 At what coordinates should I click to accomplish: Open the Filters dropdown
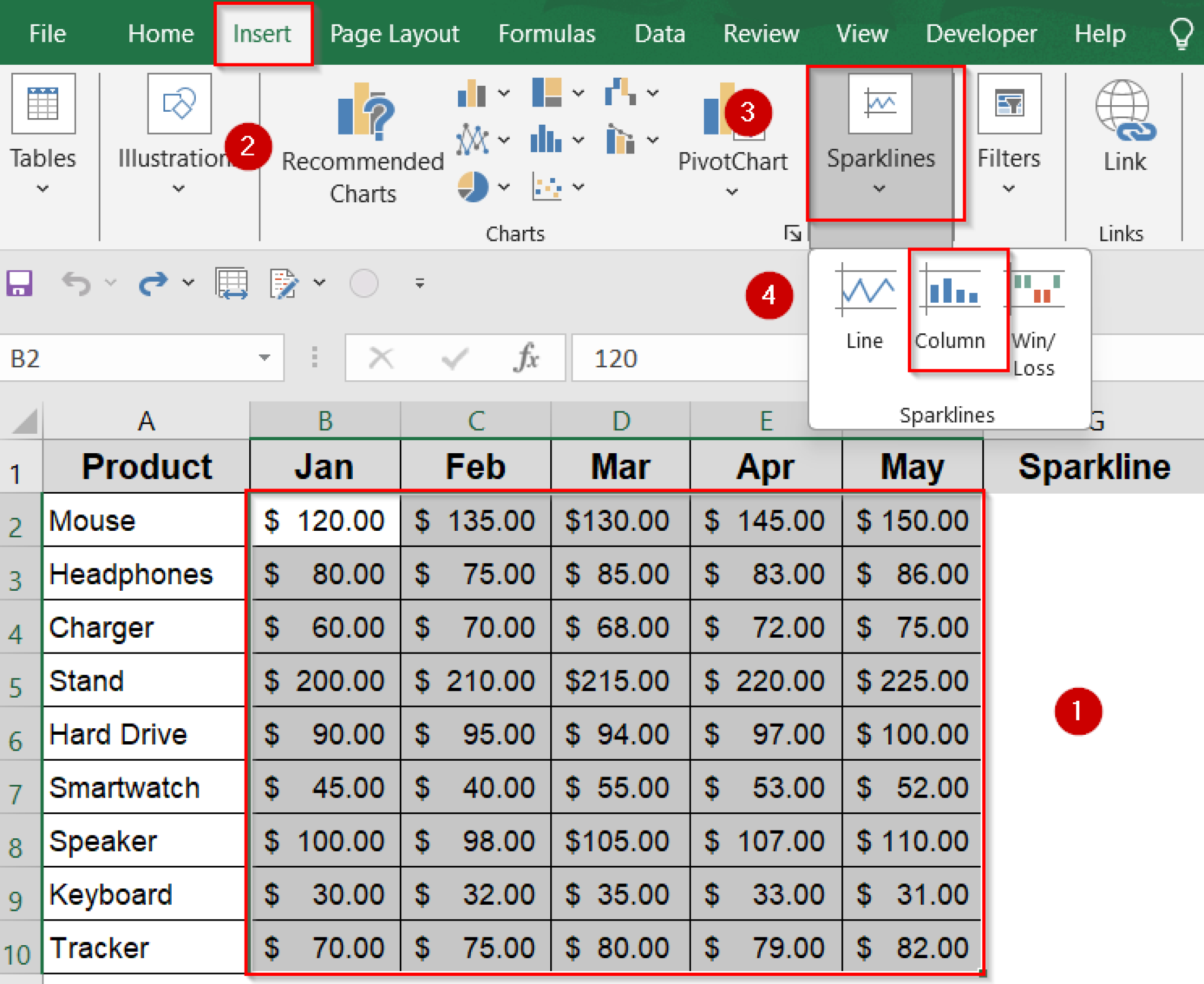[x=1008, y=188]
